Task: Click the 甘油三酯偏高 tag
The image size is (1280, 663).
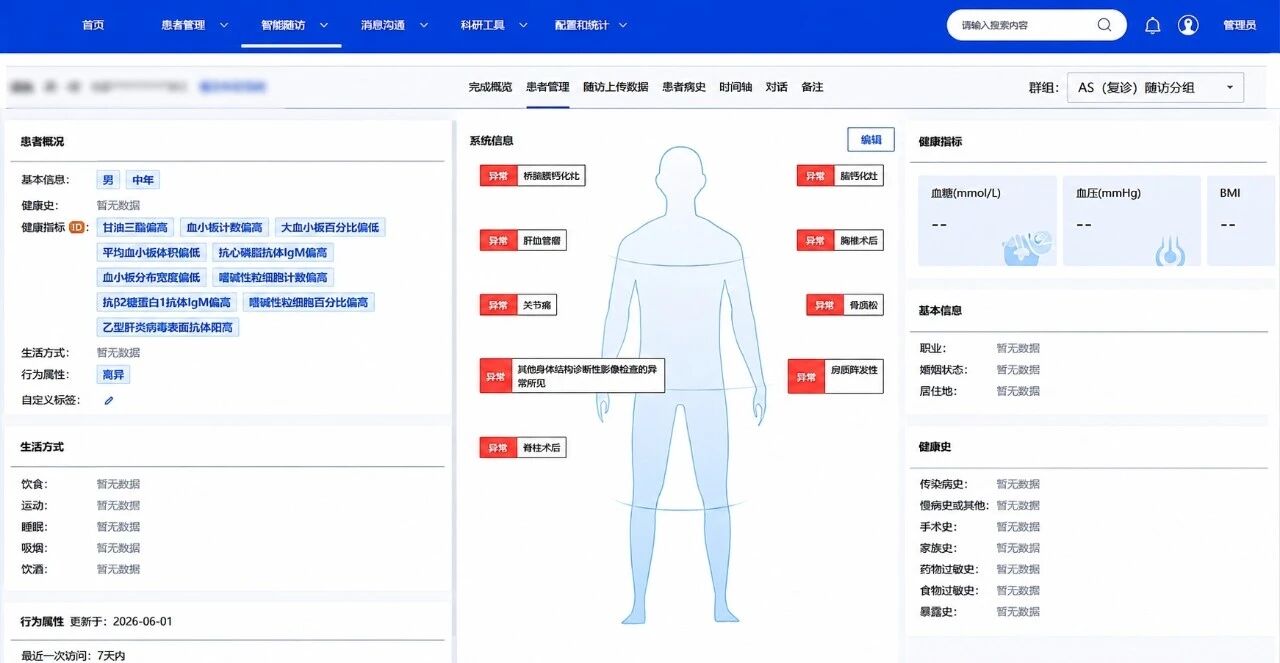Action: click(x=136, y=228)
